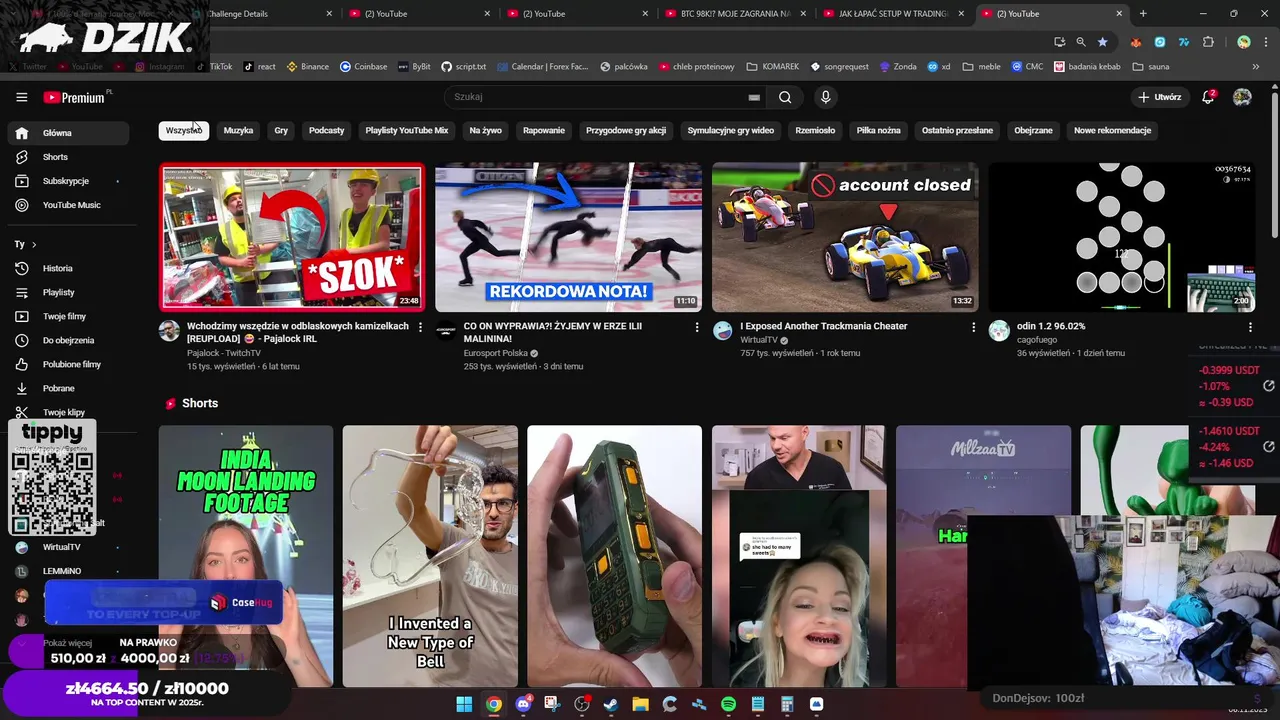Select the Obejrzane filter chip
Image resolution: width=1280 pixels, height=720 pixels.
(x=1033, y=130)
